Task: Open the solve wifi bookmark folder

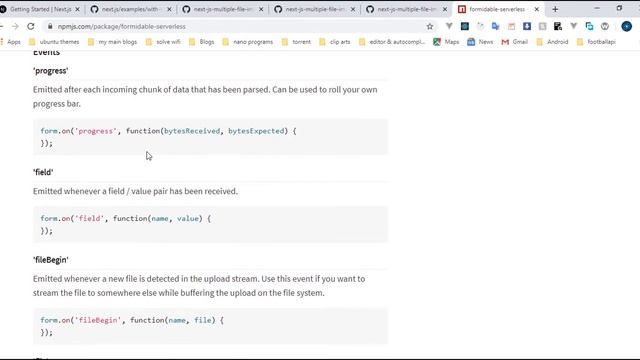Action: pyautogui.click(x=163, y=42)
